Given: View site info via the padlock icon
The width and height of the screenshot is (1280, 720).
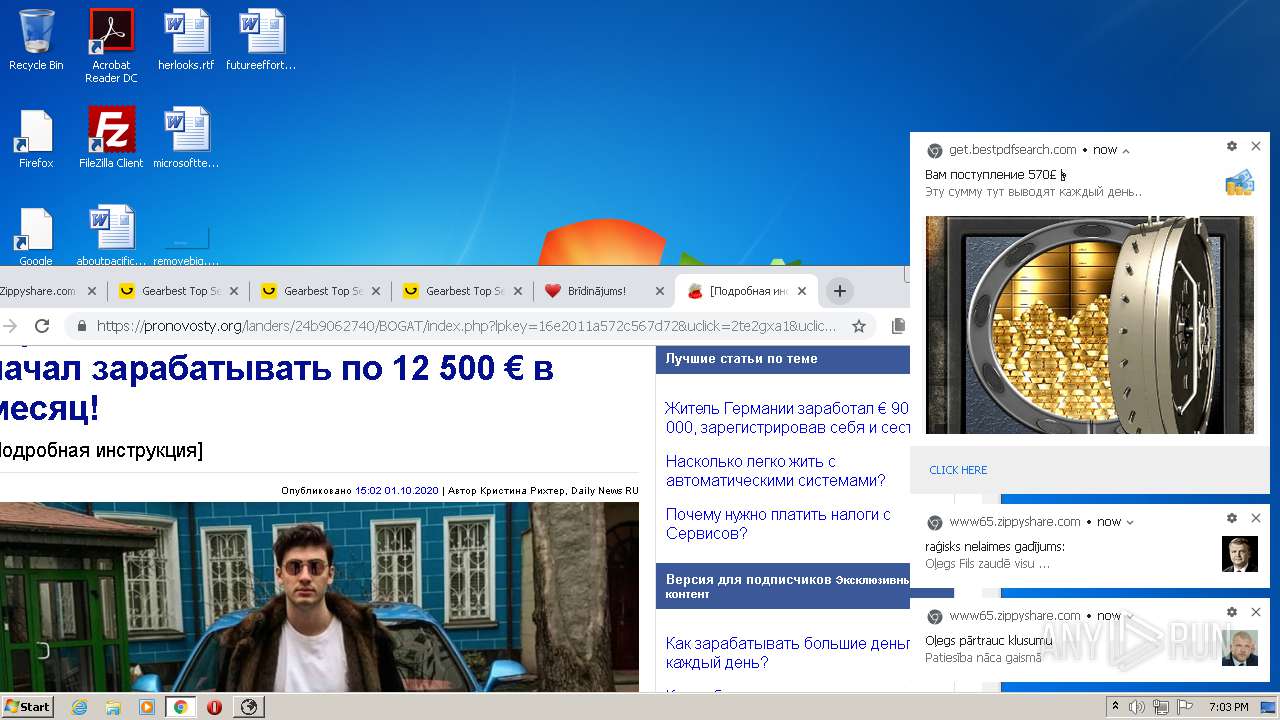Looking at the screenshot, I should pyautogui.click(x=81, y=326).
